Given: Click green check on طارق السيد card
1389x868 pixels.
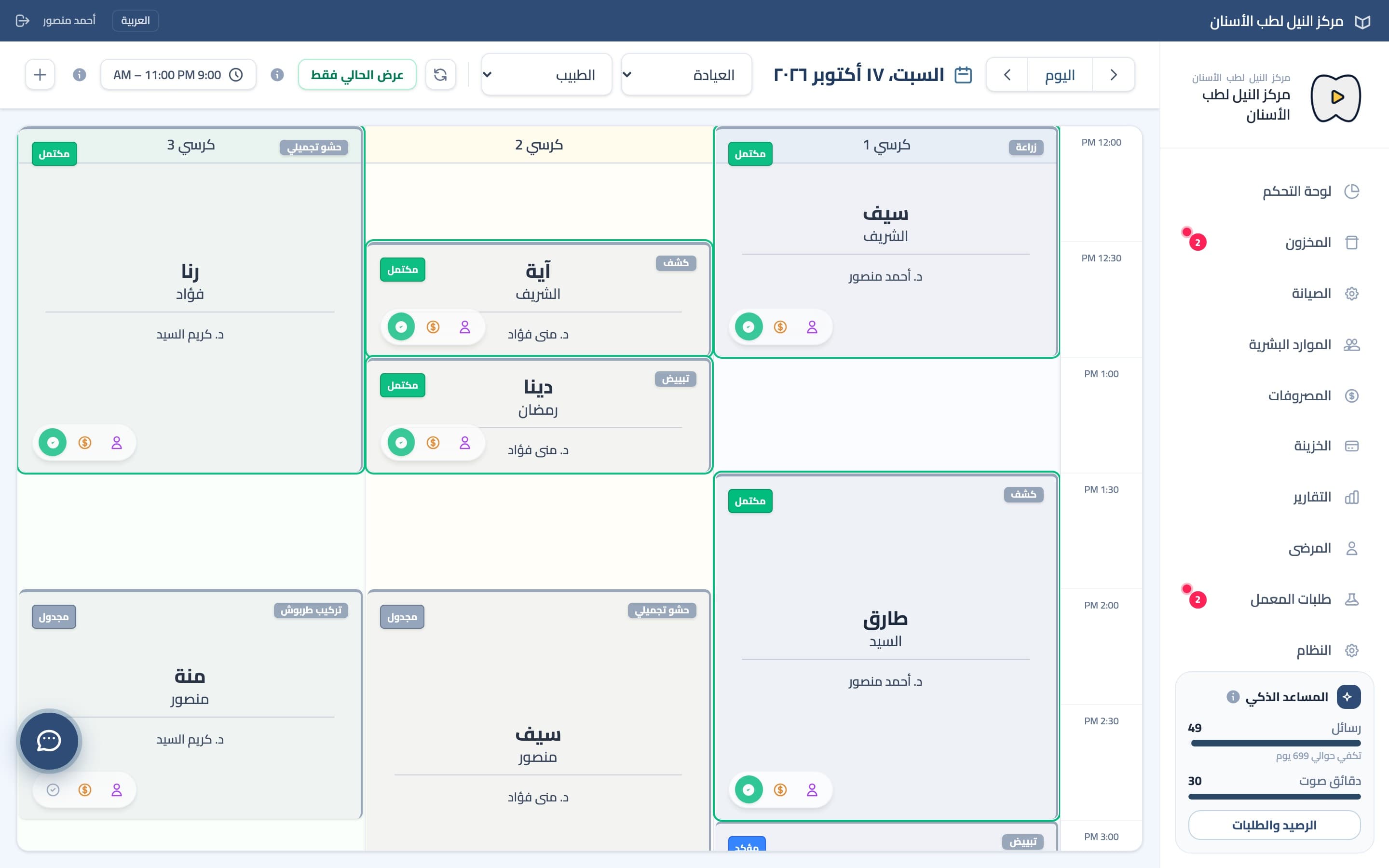Looking at the screenshot, I should click(x=749, y=790).
